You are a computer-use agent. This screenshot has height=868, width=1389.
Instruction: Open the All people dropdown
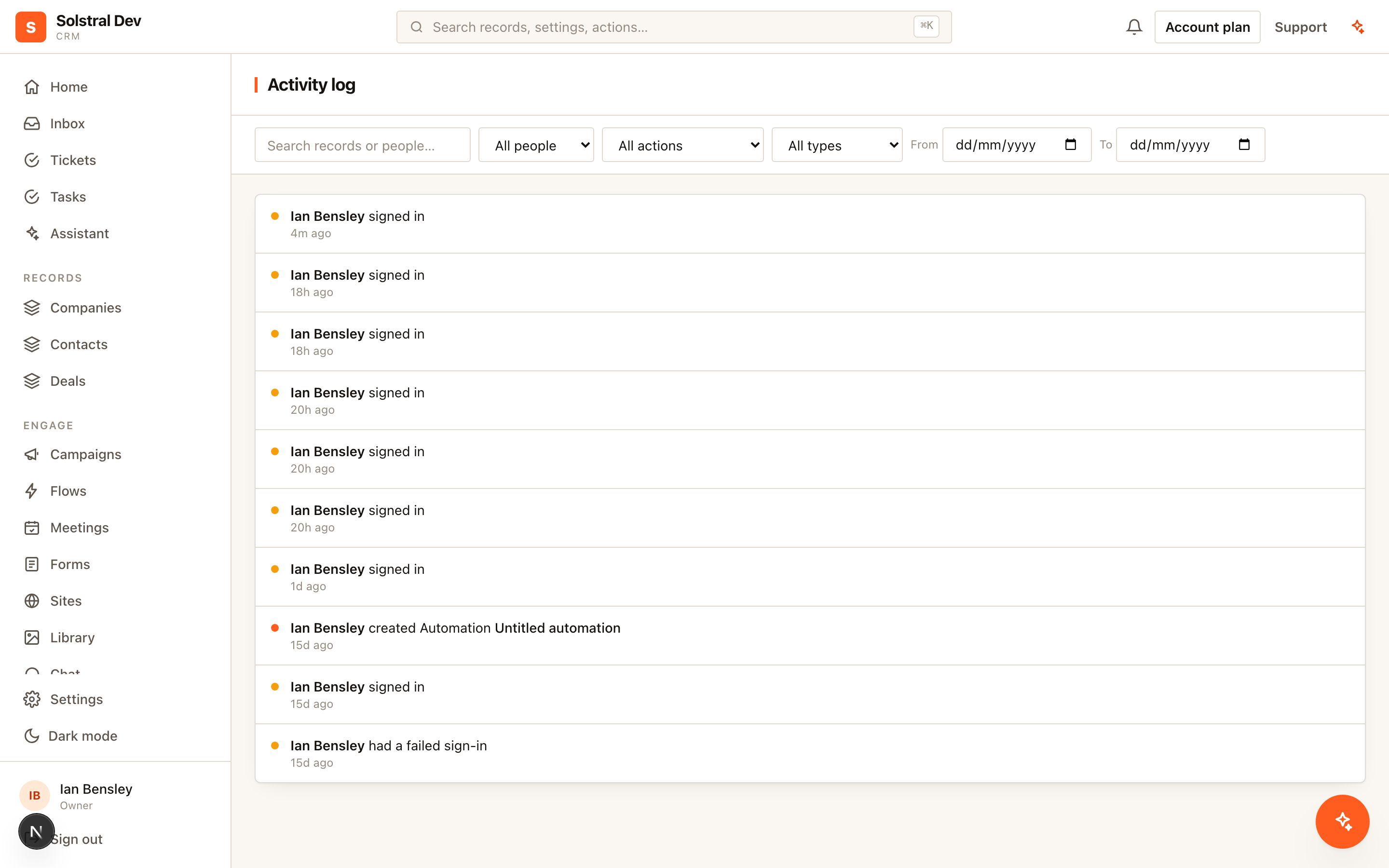coord(536,145)
